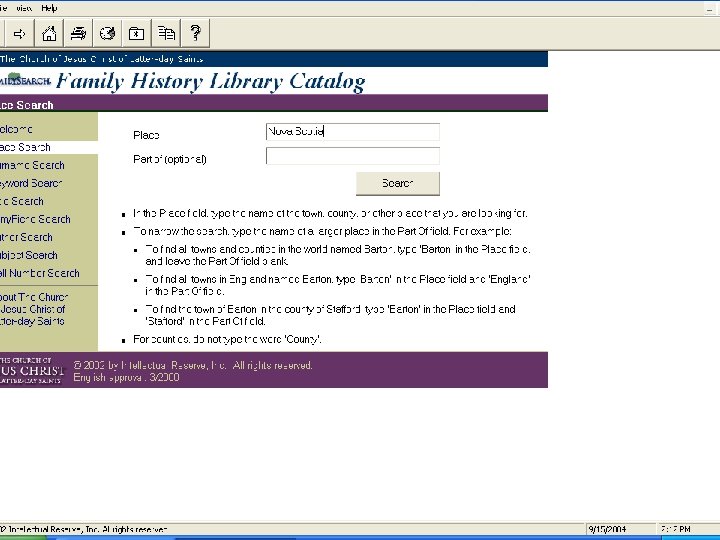
Task: Click into the Part of (optional) field
Action: 353,156
